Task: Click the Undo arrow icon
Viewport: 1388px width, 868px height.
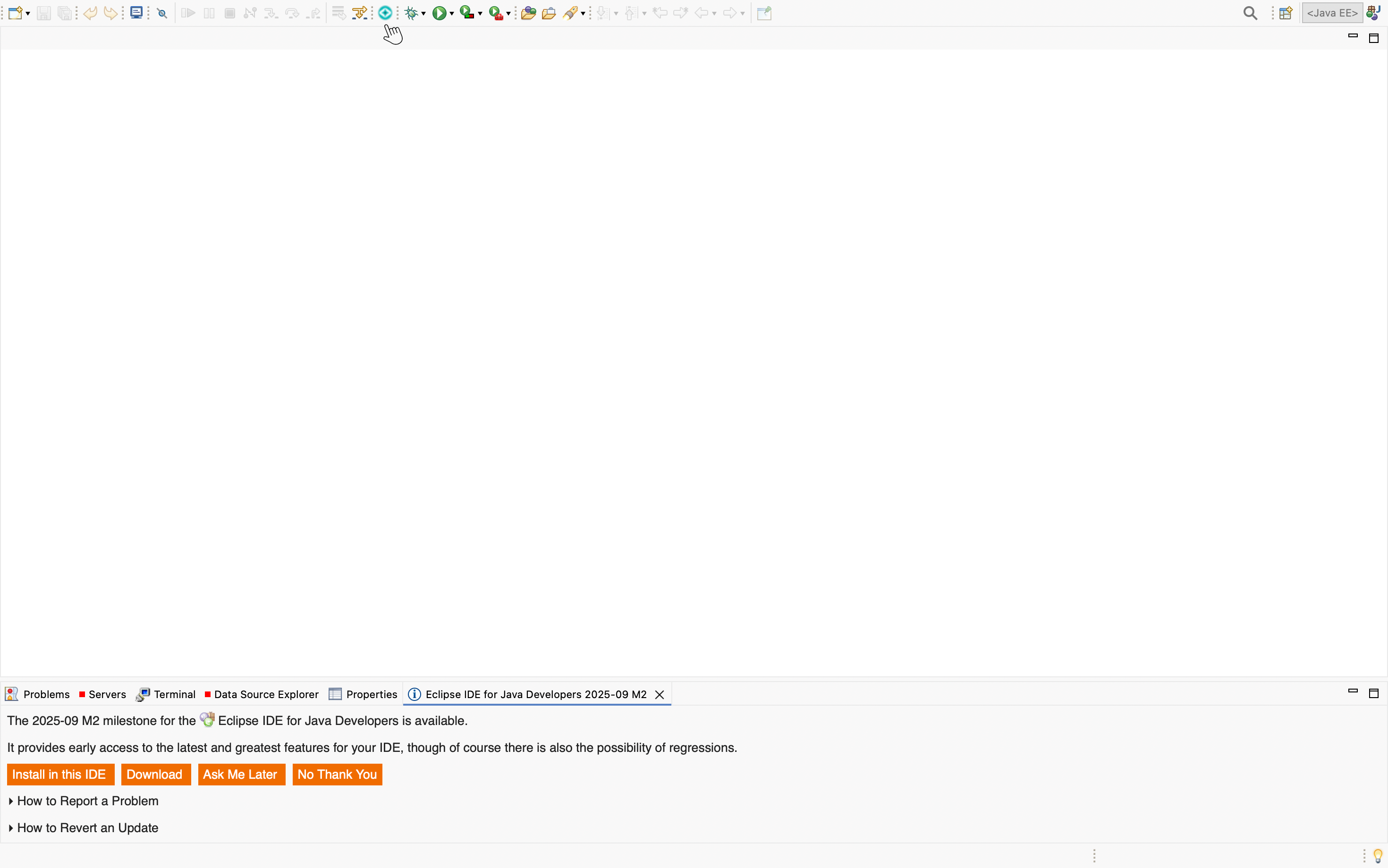Action: pyautogui.click(x=90, y=13)
